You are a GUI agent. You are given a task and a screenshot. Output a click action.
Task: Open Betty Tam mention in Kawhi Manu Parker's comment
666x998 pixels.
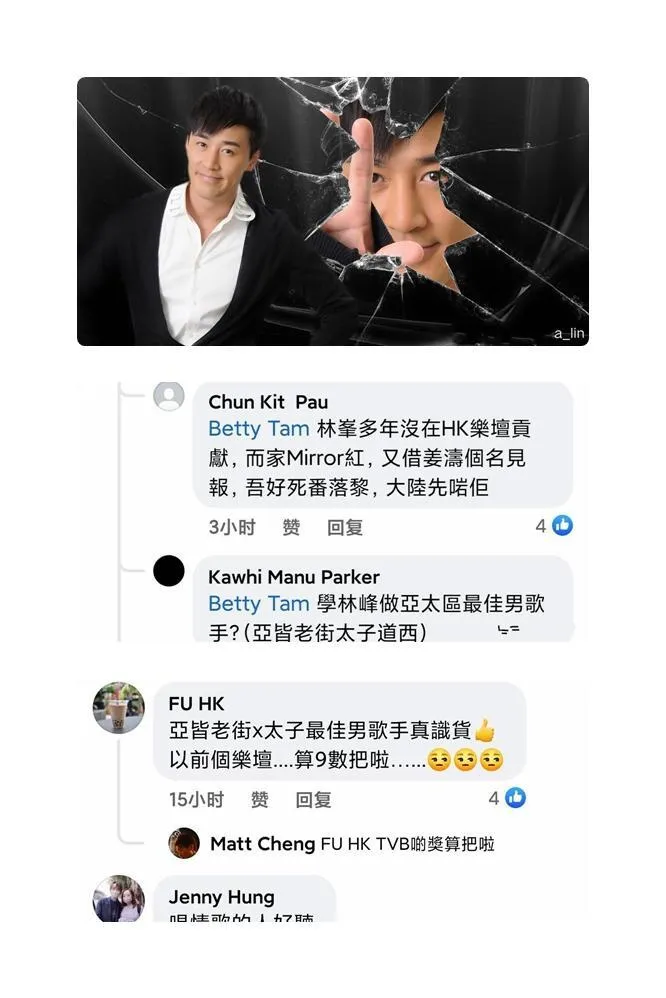point(259,603)
